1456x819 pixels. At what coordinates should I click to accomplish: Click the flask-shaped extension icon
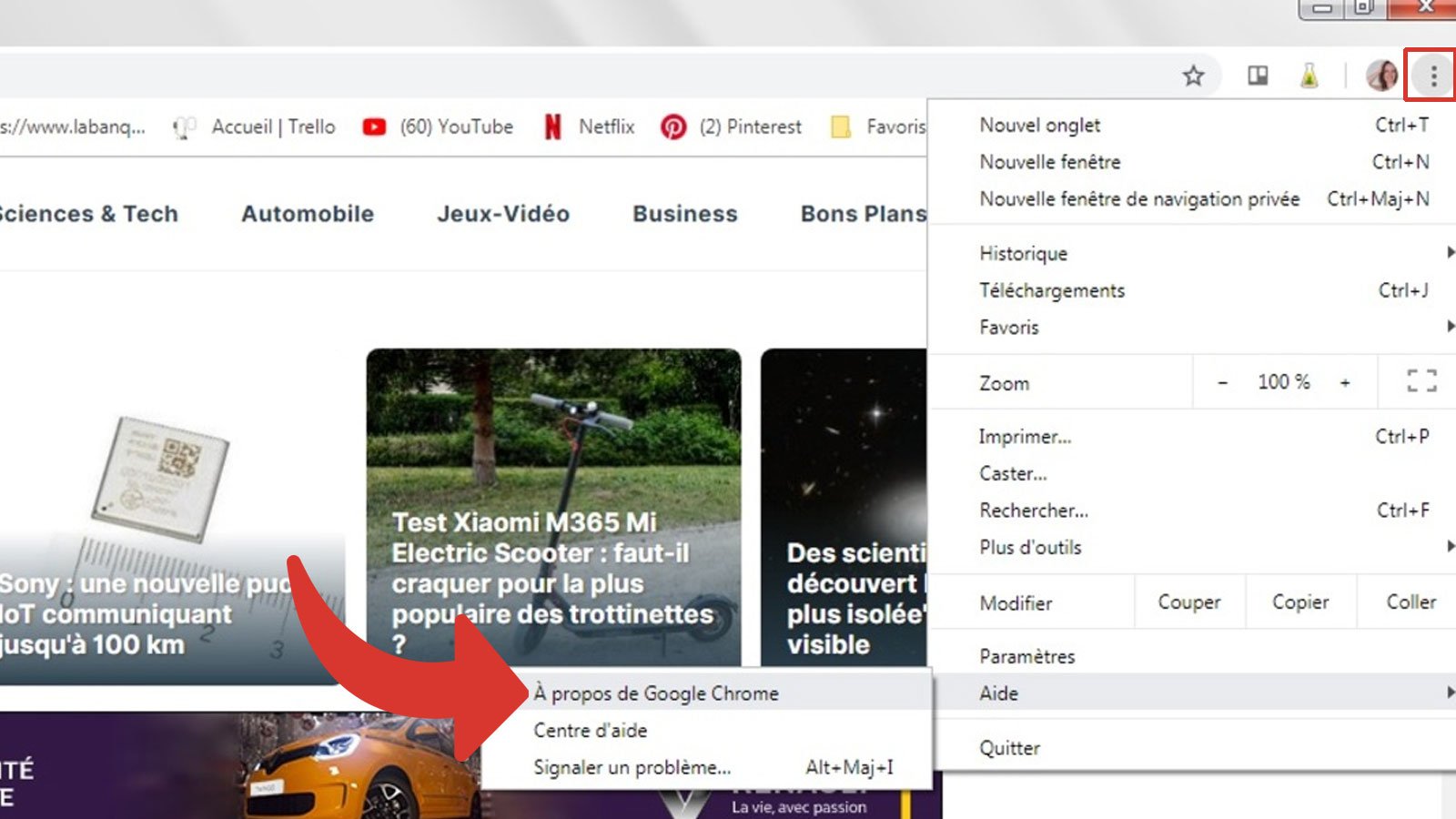point(1309,76)
